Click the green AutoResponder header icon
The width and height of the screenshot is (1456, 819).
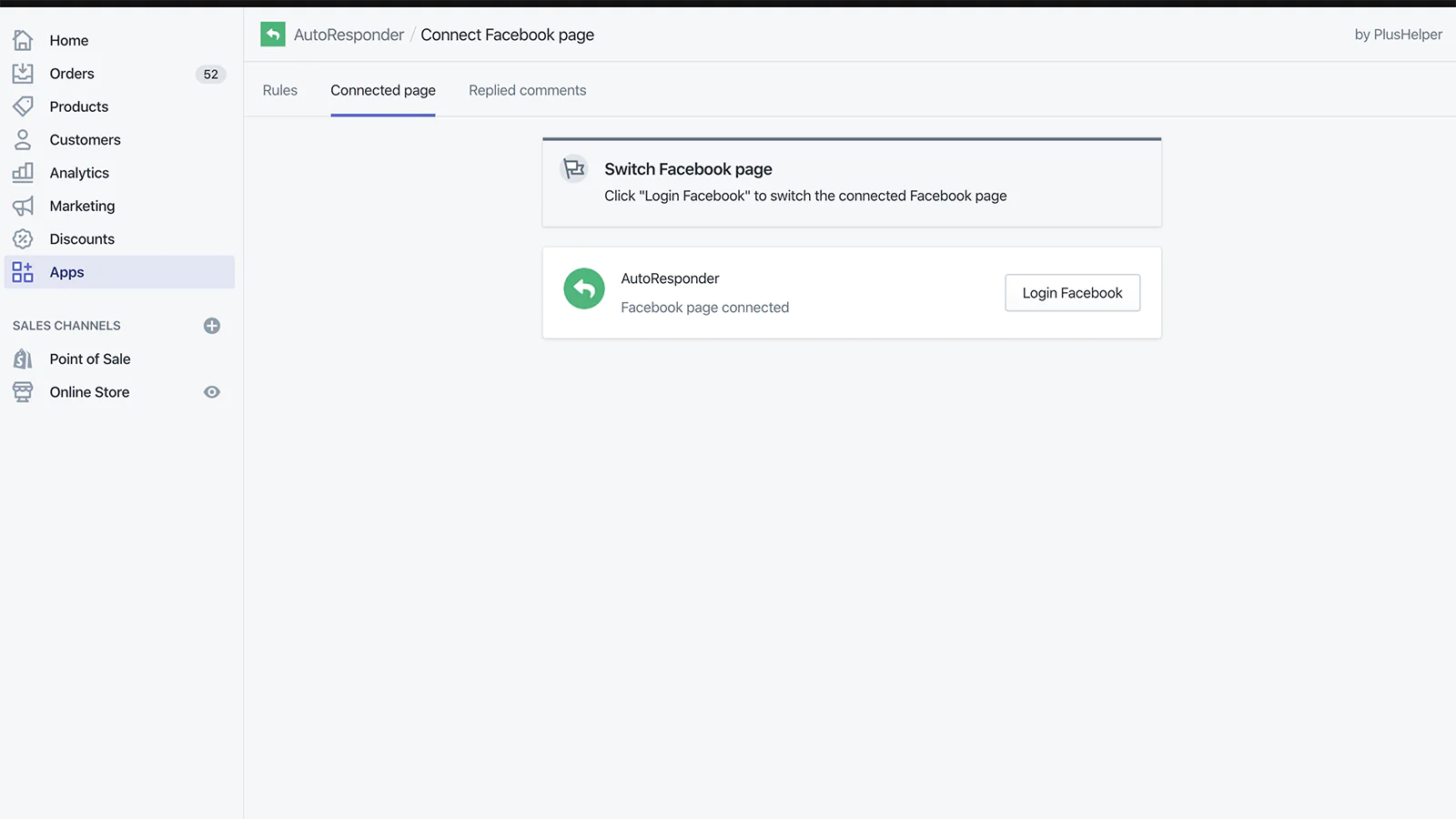pyautogui.click(x=273, y=35)
